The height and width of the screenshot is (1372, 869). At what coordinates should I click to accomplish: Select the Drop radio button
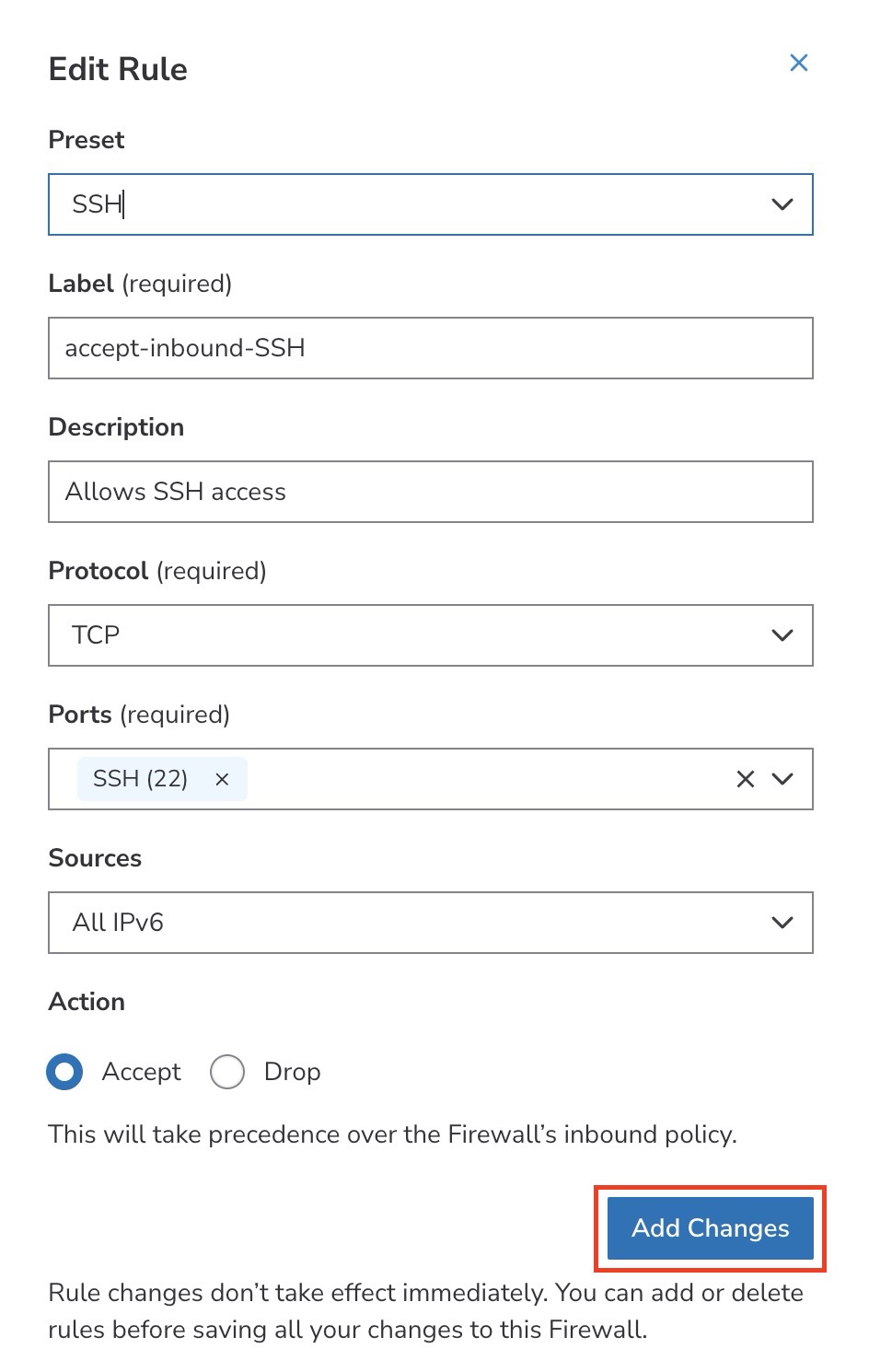pyautogui.click(x=226, y=1072)
